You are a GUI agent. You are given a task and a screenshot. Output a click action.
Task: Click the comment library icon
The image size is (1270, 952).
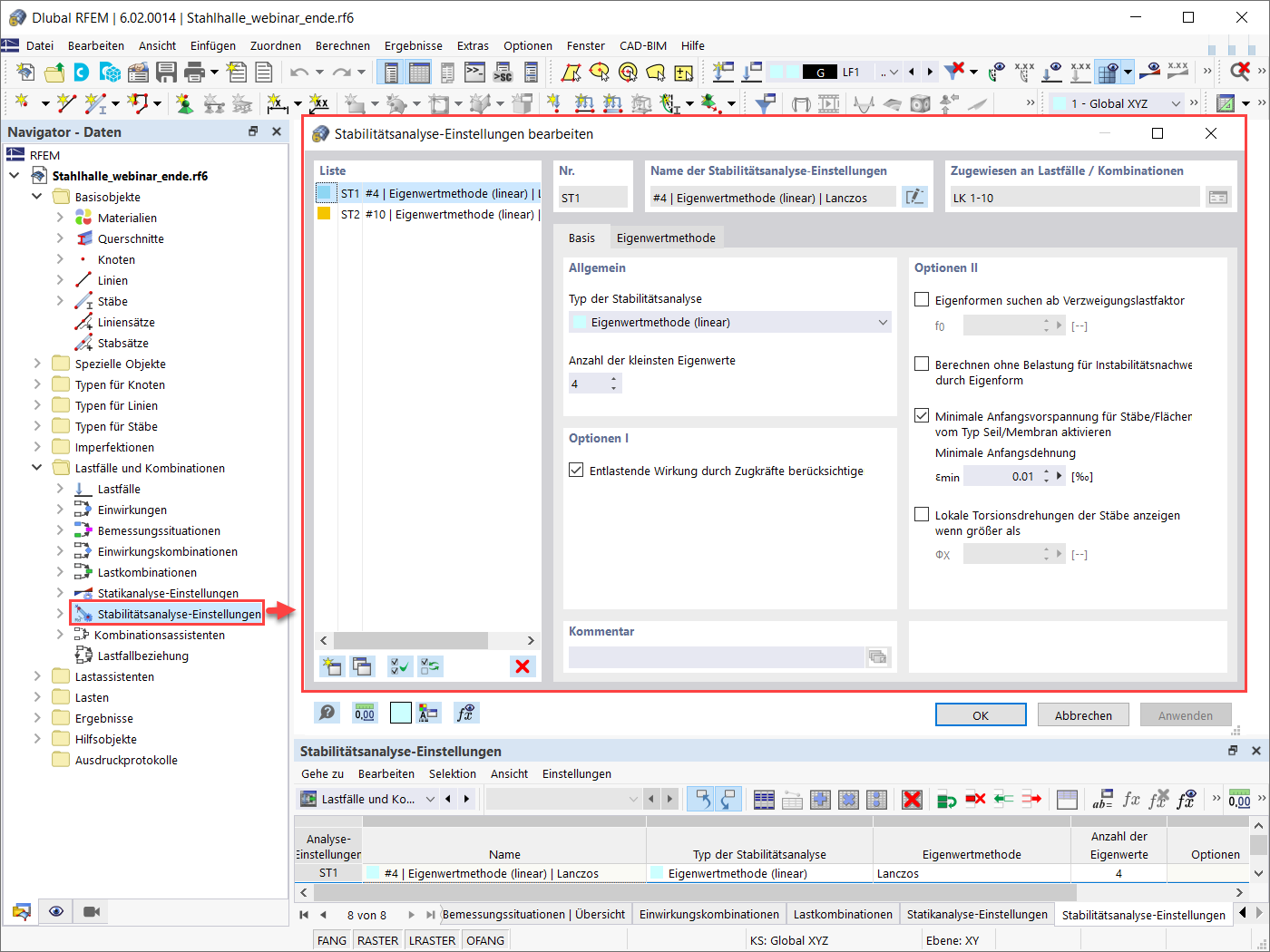(878, 657)
